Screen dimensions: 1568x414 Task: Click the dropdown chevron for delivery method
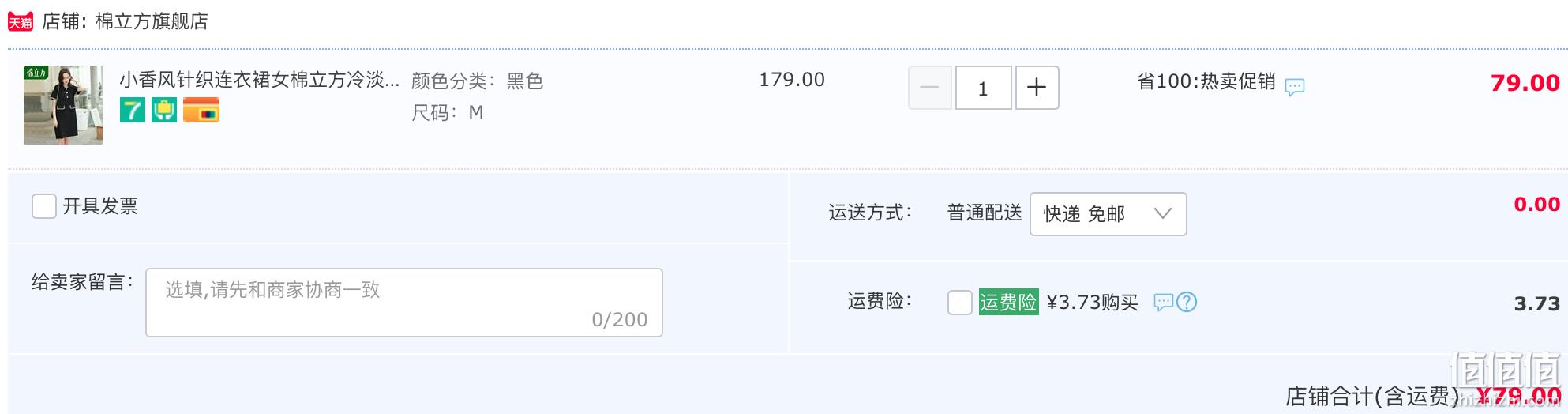(1162, 213)
